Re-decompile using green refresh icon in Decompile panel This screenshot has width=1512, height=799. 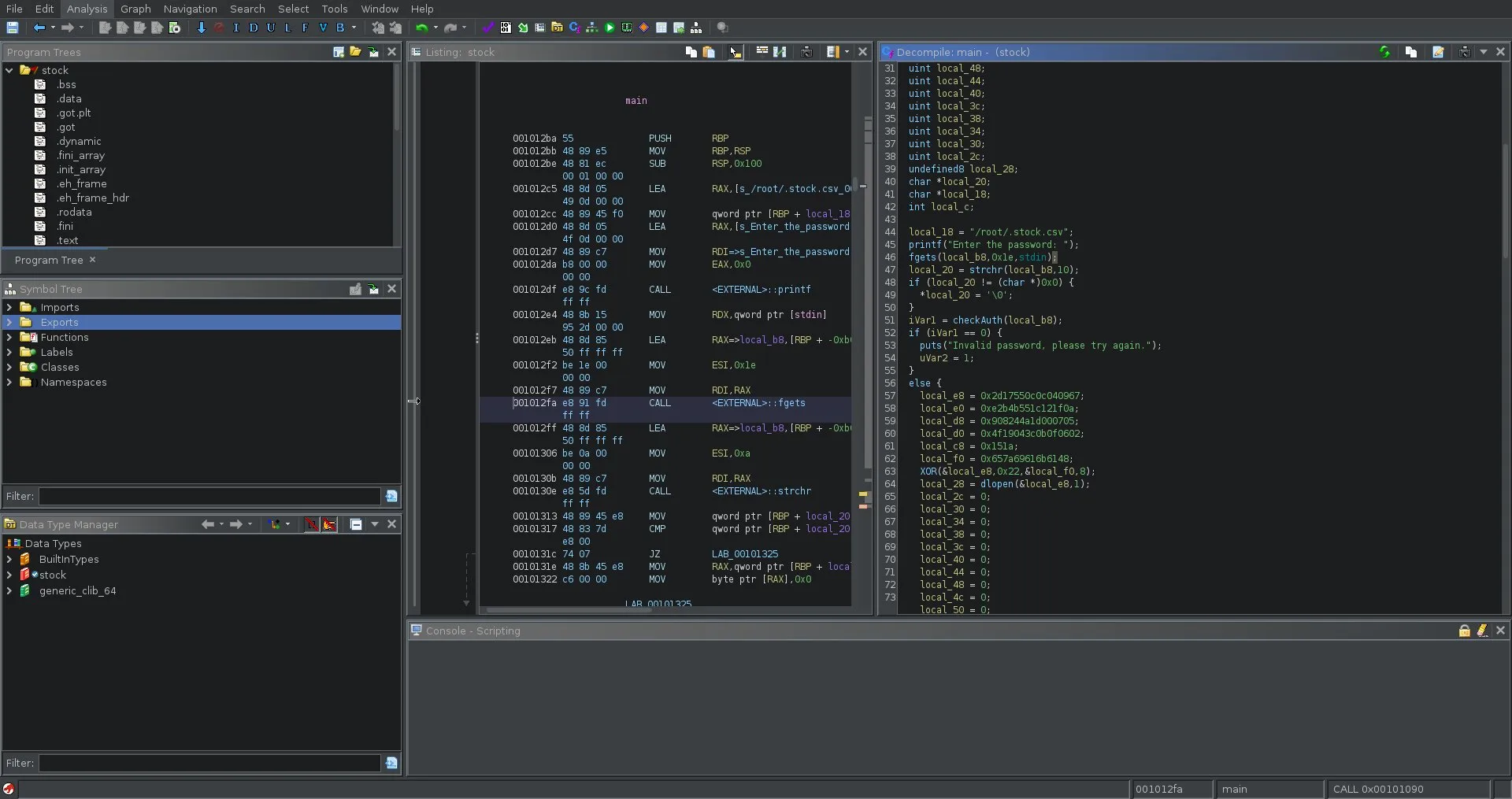coord(1384,52)
